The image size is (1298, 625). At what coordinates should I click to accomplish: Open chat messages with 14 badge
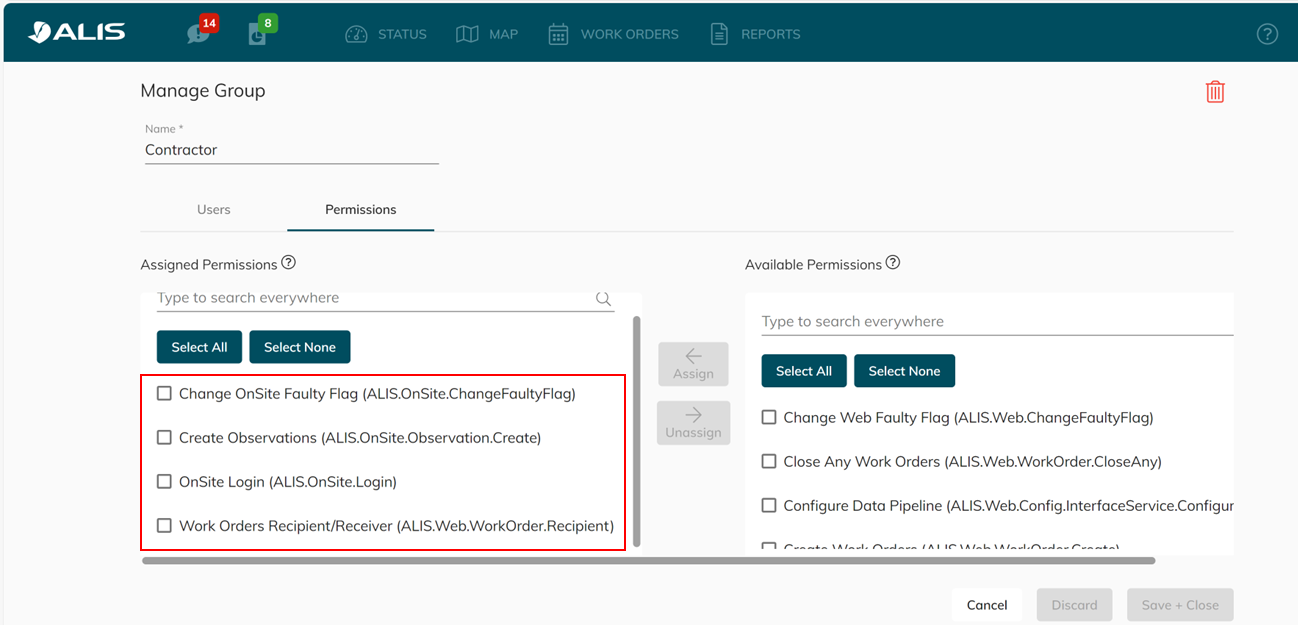tap(198, 33)
